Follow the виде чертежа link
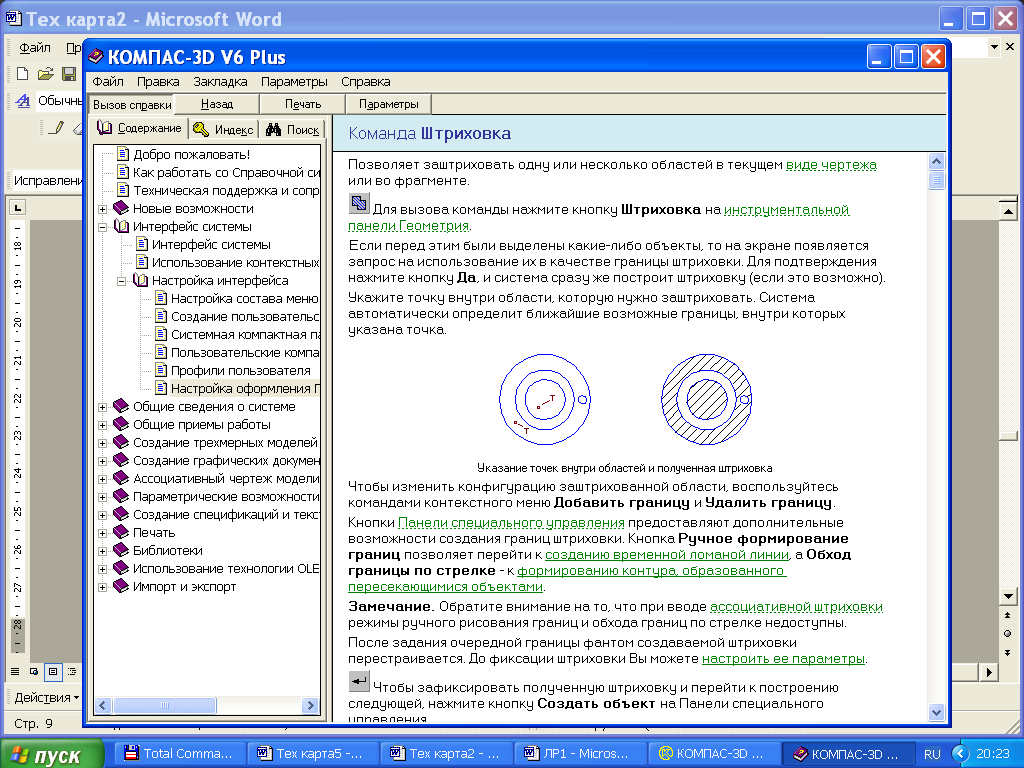 click(831, 165)
